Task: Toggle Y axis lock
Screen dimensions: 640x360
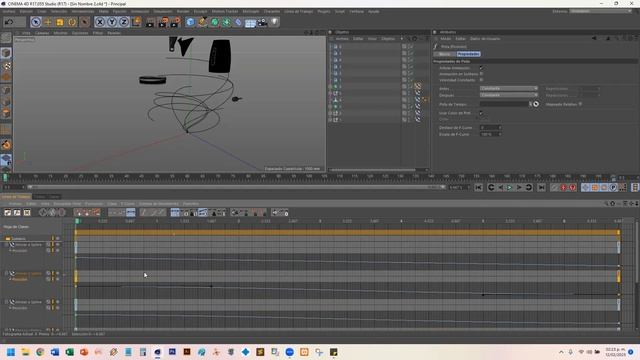Action: click(x=112, y=22)
